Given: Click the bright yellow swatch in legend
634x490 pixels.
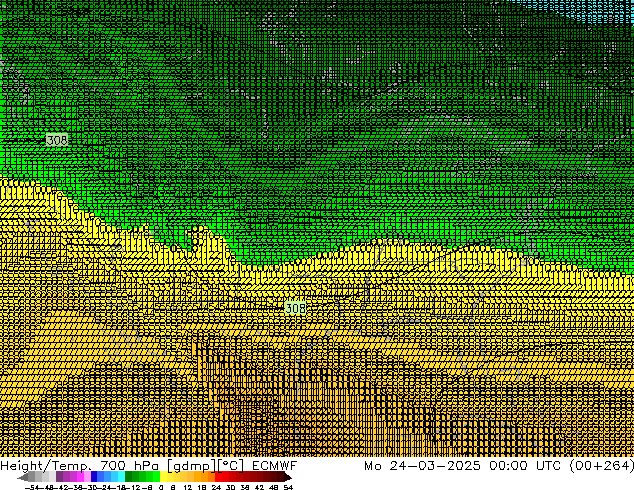Looking at the screenshot, I should point(163,477).
